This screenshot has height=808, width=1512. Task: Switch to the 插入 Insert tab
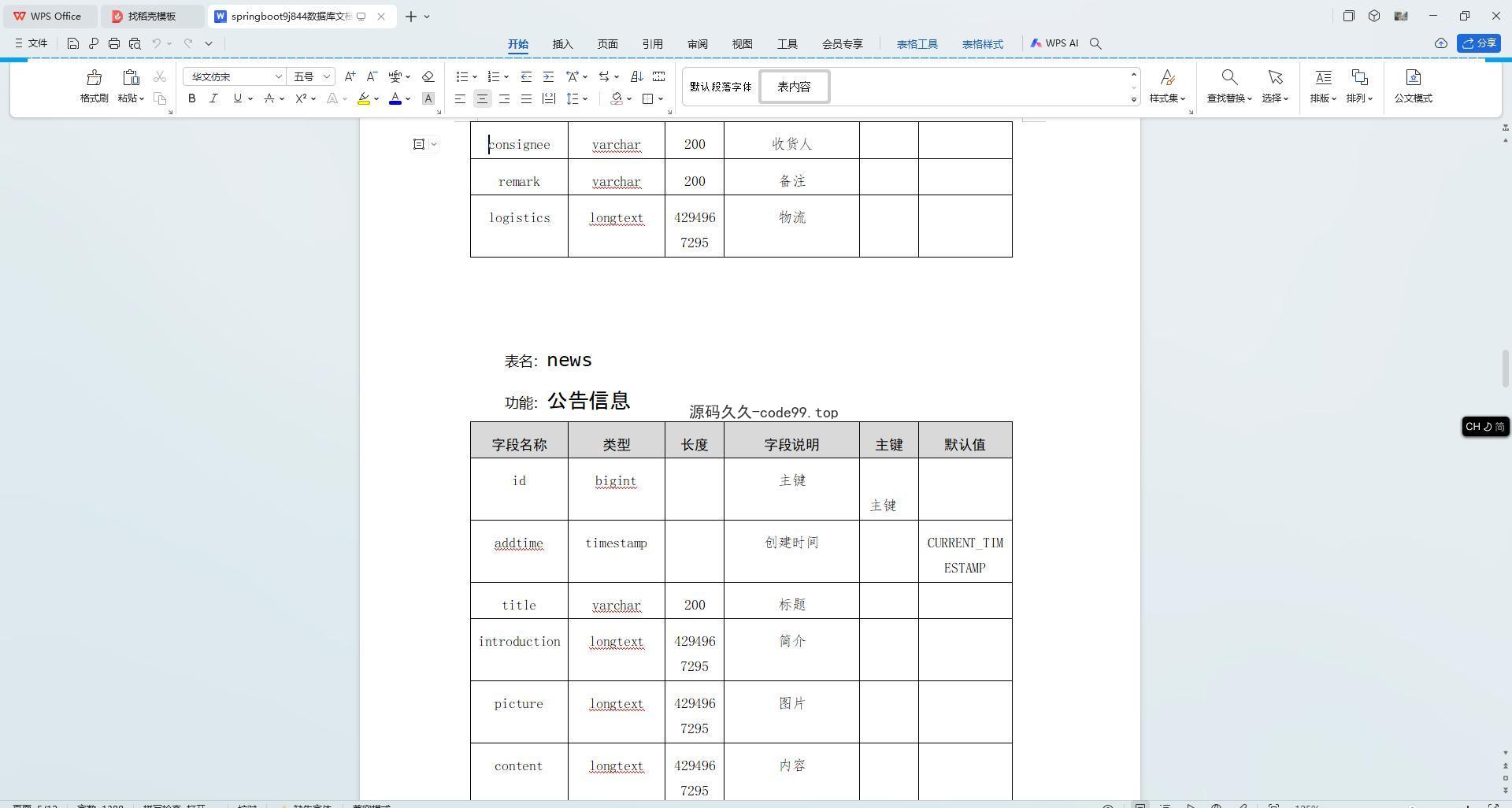click(x=562, y=44)
